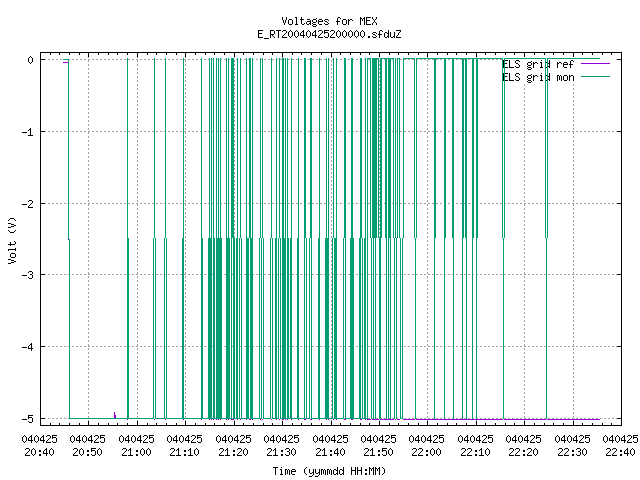Click the x-axis tick label '21:10'
640x480 pixels.
(x=184, y=452)
